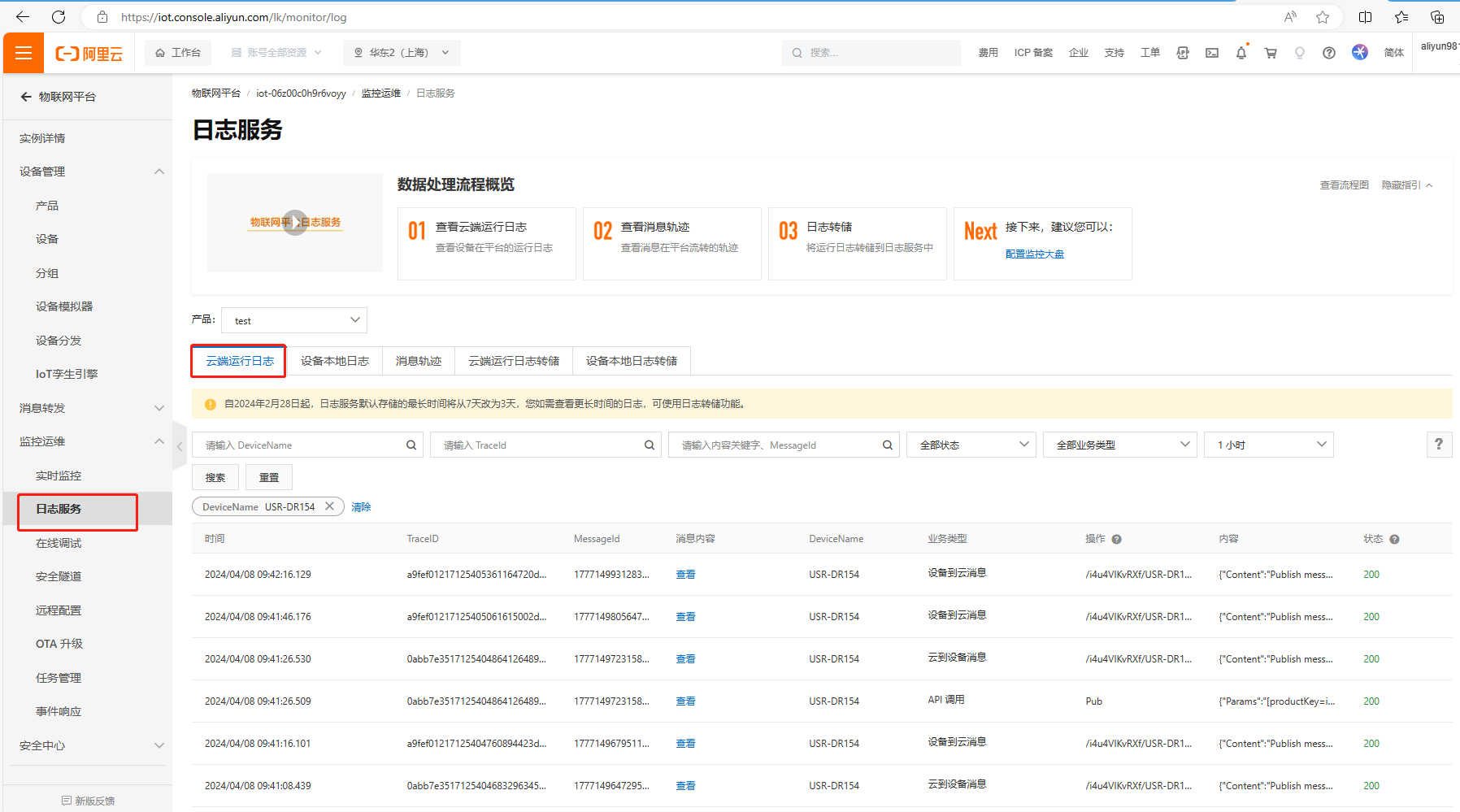1460x812 pixels.
Task: Open the Cloud Shell terminal icon
Action: click(x=1211, y=53)
